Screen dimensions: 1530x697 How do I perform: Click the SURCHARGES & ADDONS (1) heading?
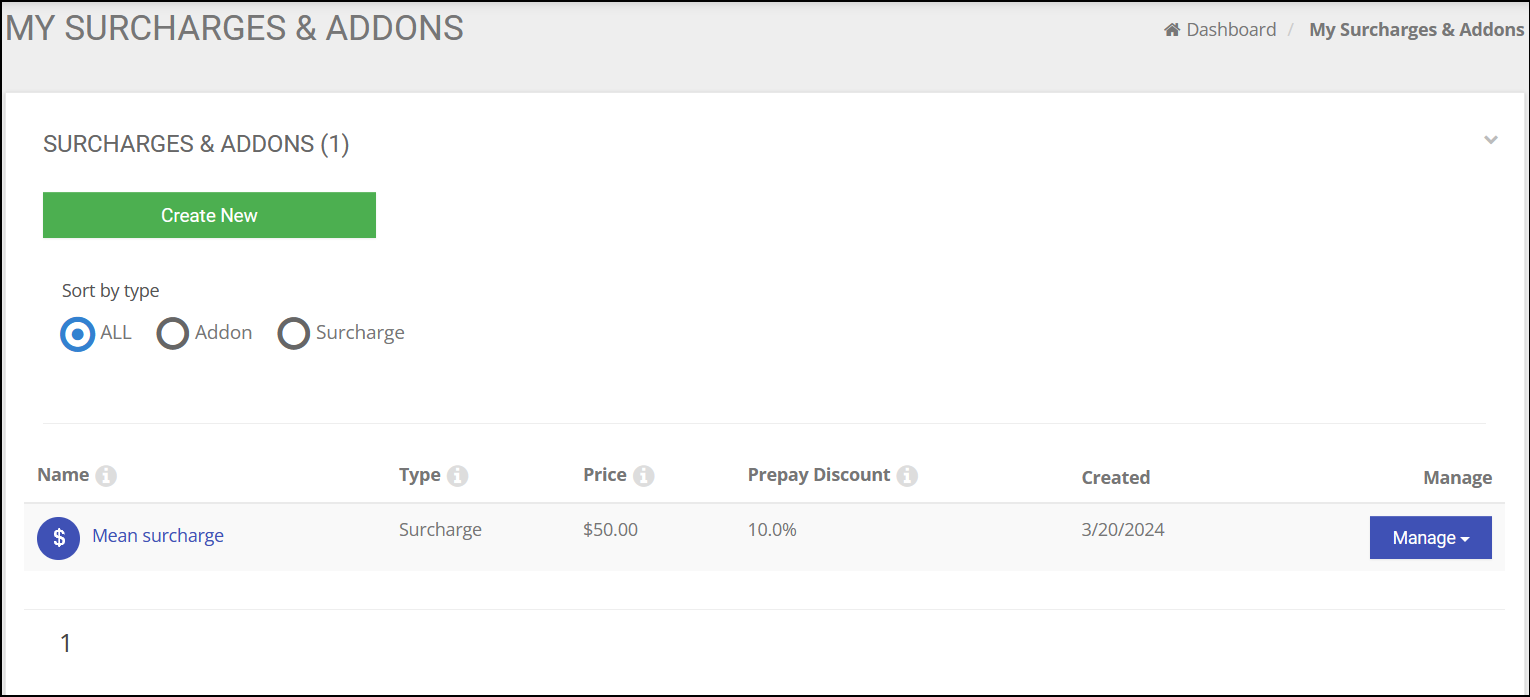(x=196, y=144)
